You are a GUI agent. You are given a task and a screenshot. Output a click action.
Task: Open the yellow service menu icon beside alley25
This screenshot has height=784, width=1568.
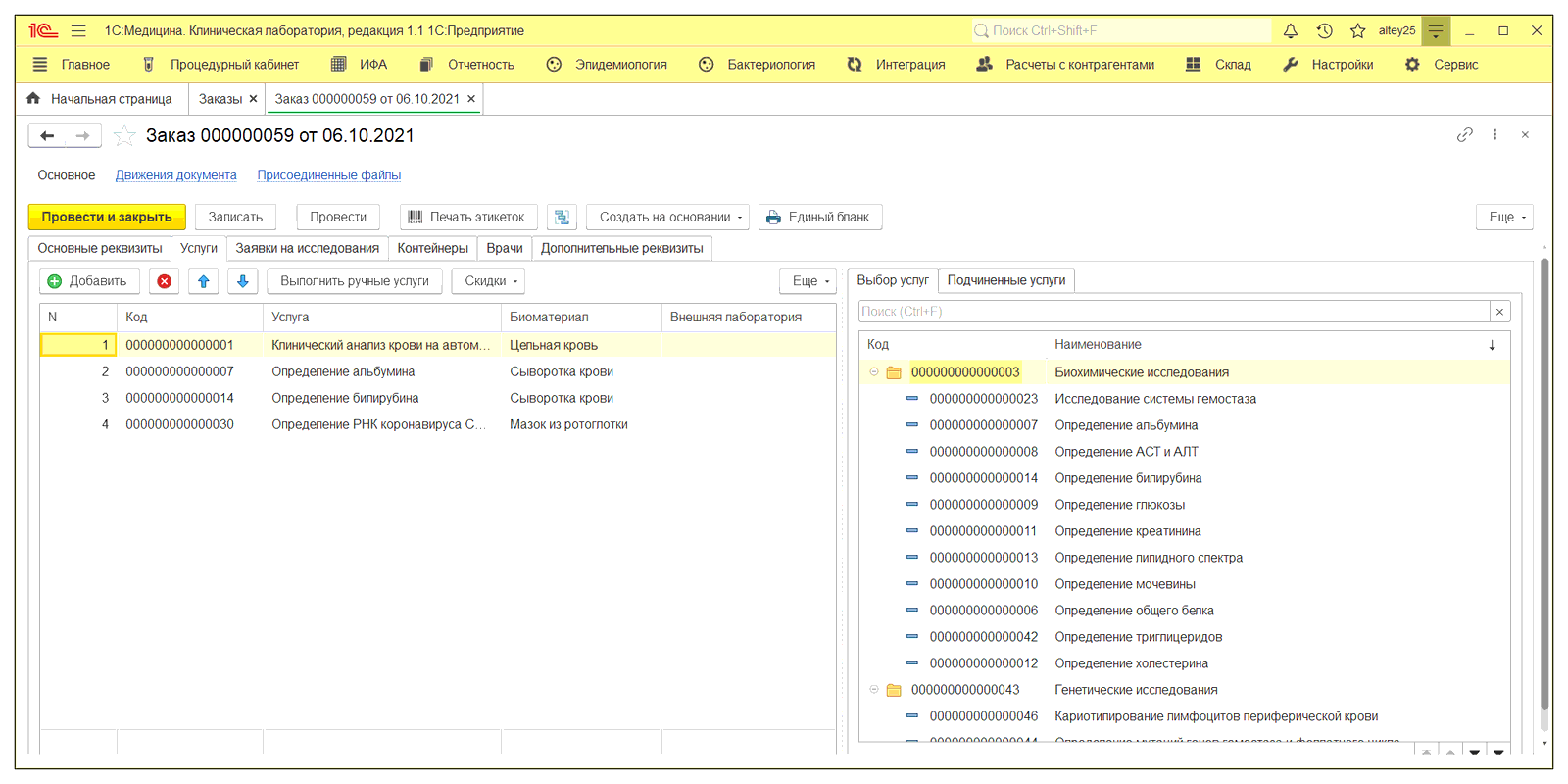(1436, 30)
